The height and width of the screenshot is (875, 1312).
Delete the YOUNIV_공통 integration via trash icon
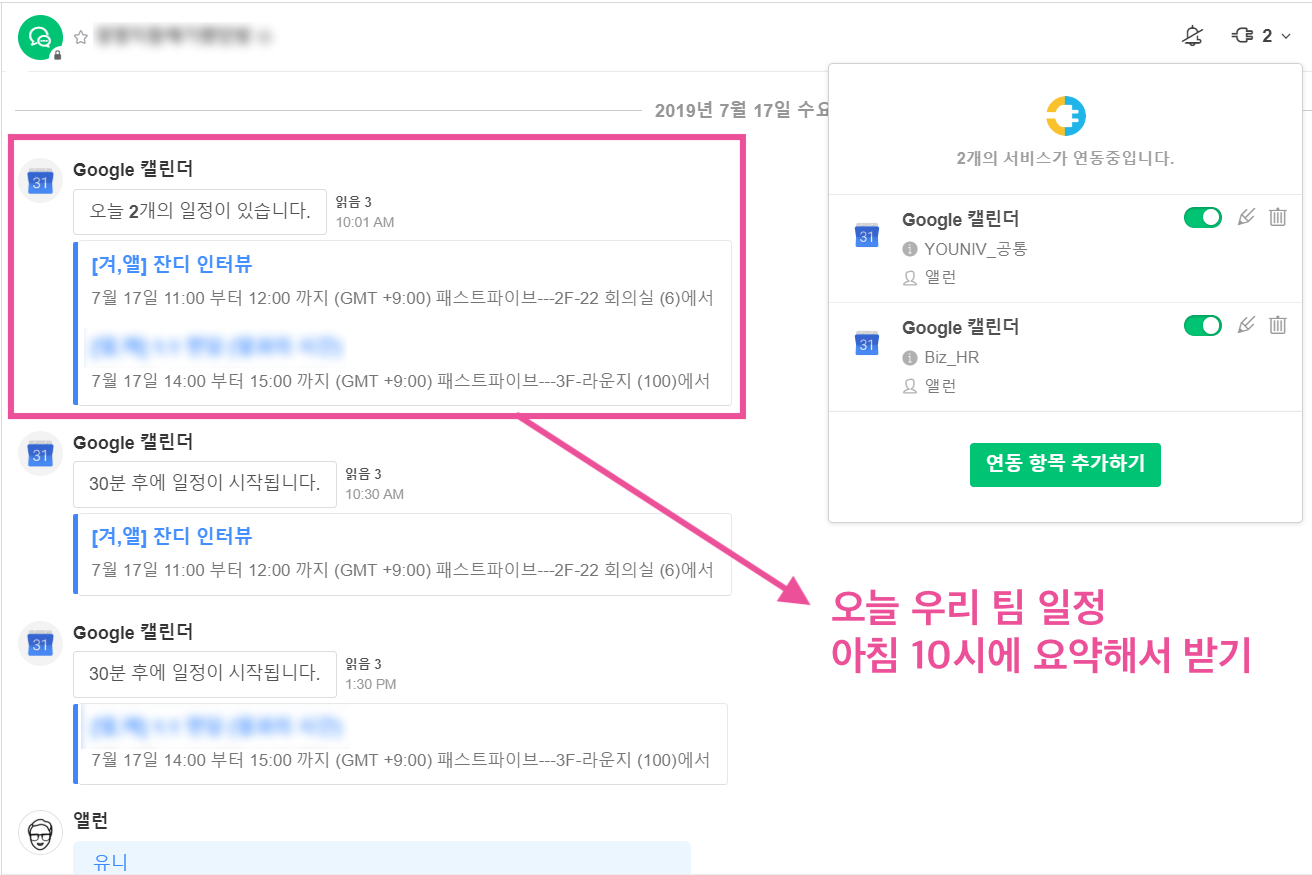click(x=1277, y=217)
